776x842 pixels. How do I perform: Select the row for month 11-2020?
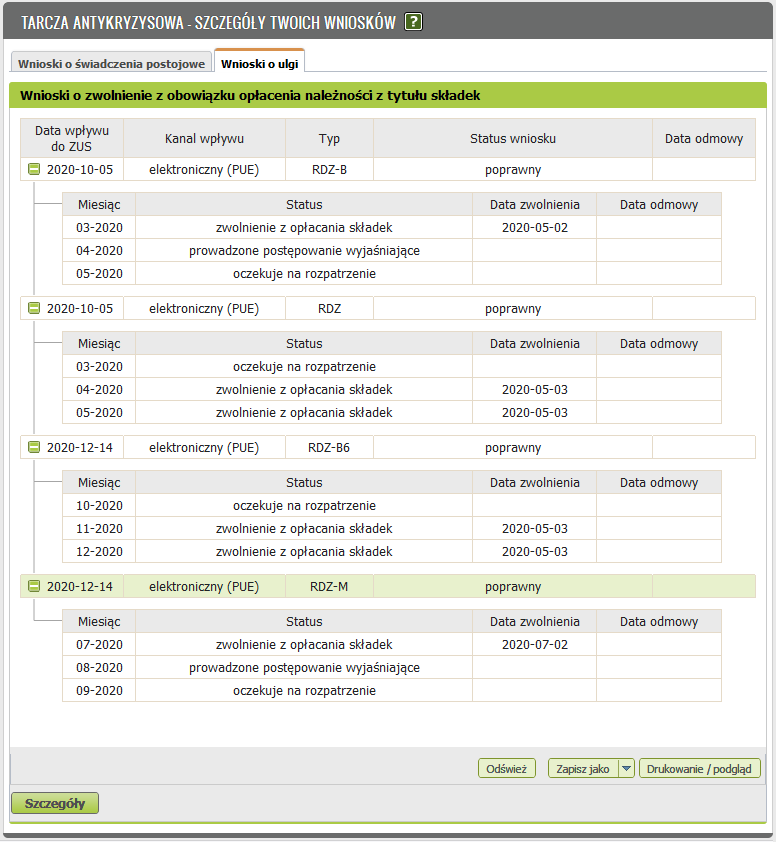(391, 528)
